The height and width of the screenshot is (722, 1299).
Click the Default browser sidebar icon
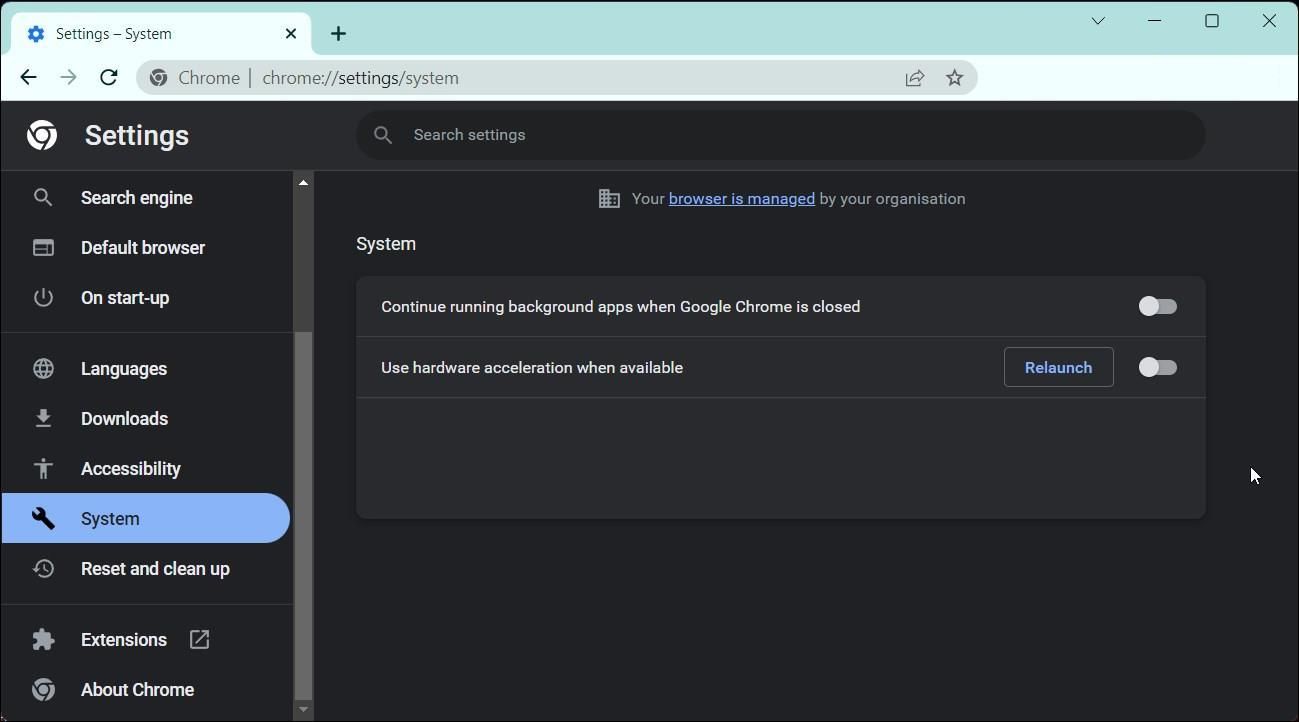43,247
